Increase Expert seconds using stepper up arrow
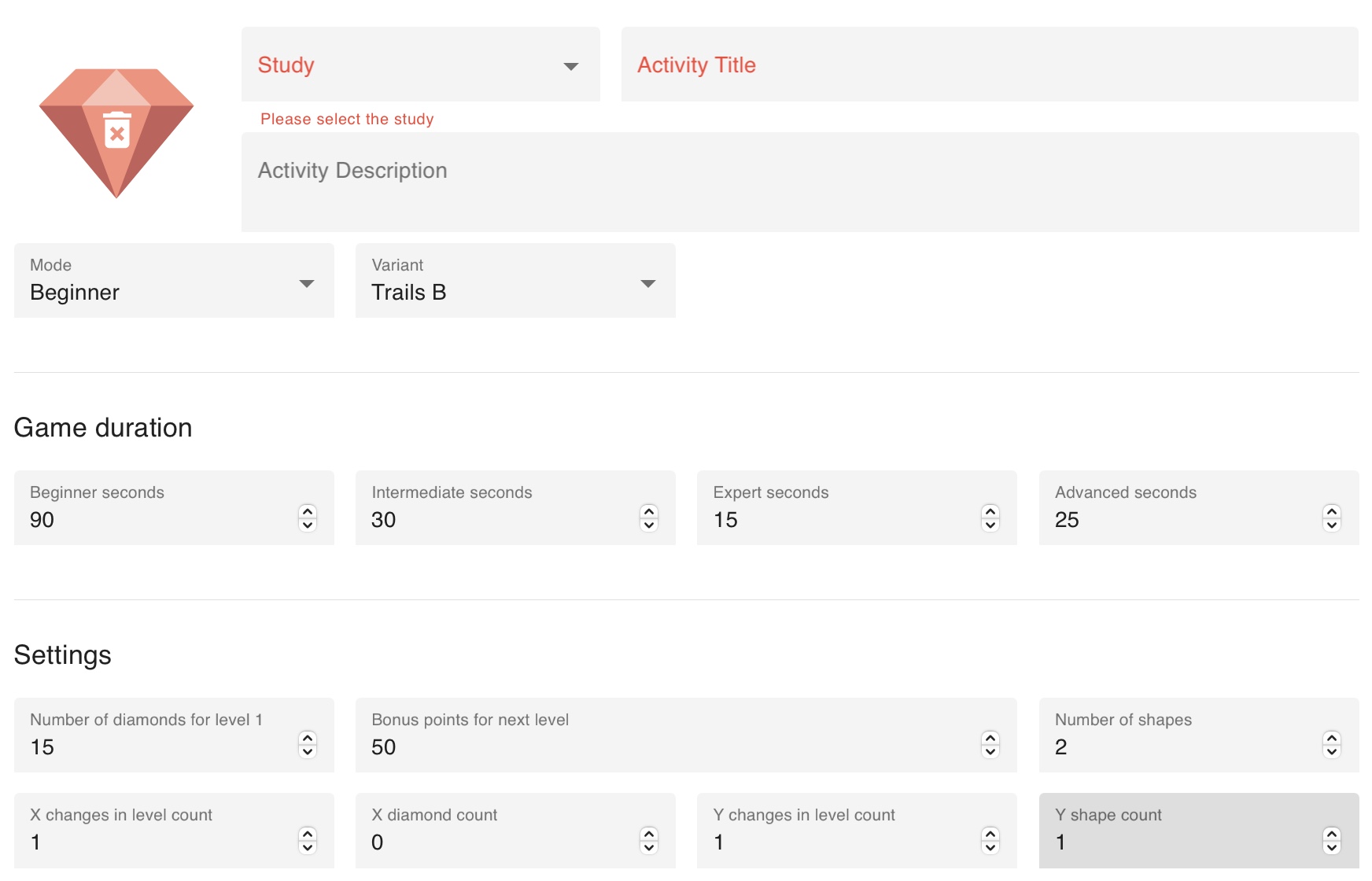Image resolution: width=1372 pixels, height=881 pixels. (x=990, y=512)
